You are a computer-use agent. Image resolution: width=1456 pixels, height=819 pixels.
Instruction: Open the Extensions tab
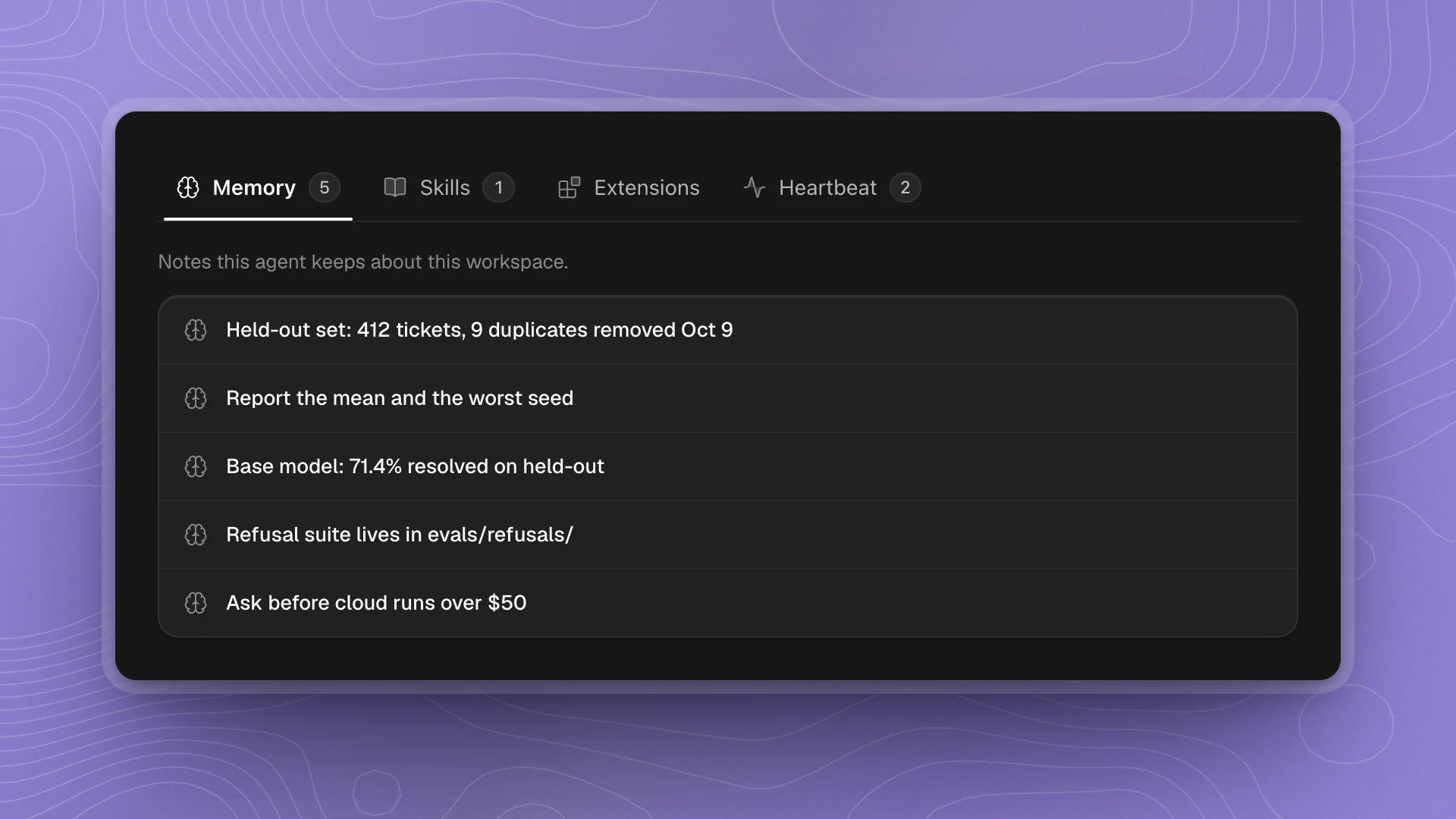(x=629, y=187)
